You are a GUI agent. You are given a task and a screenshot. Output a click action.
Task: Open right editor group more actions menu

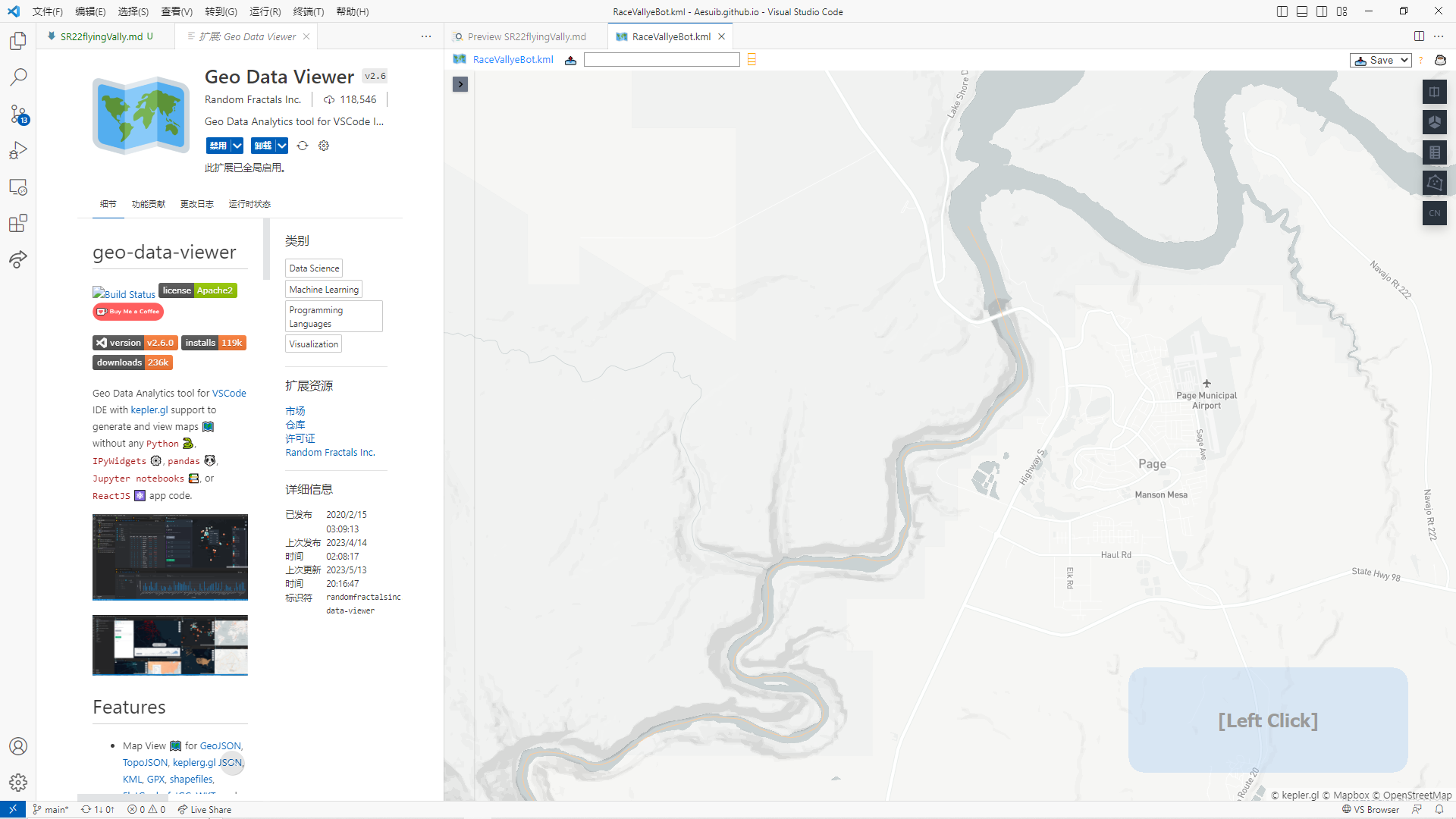pyautogui.click(x=1439, y=36)
